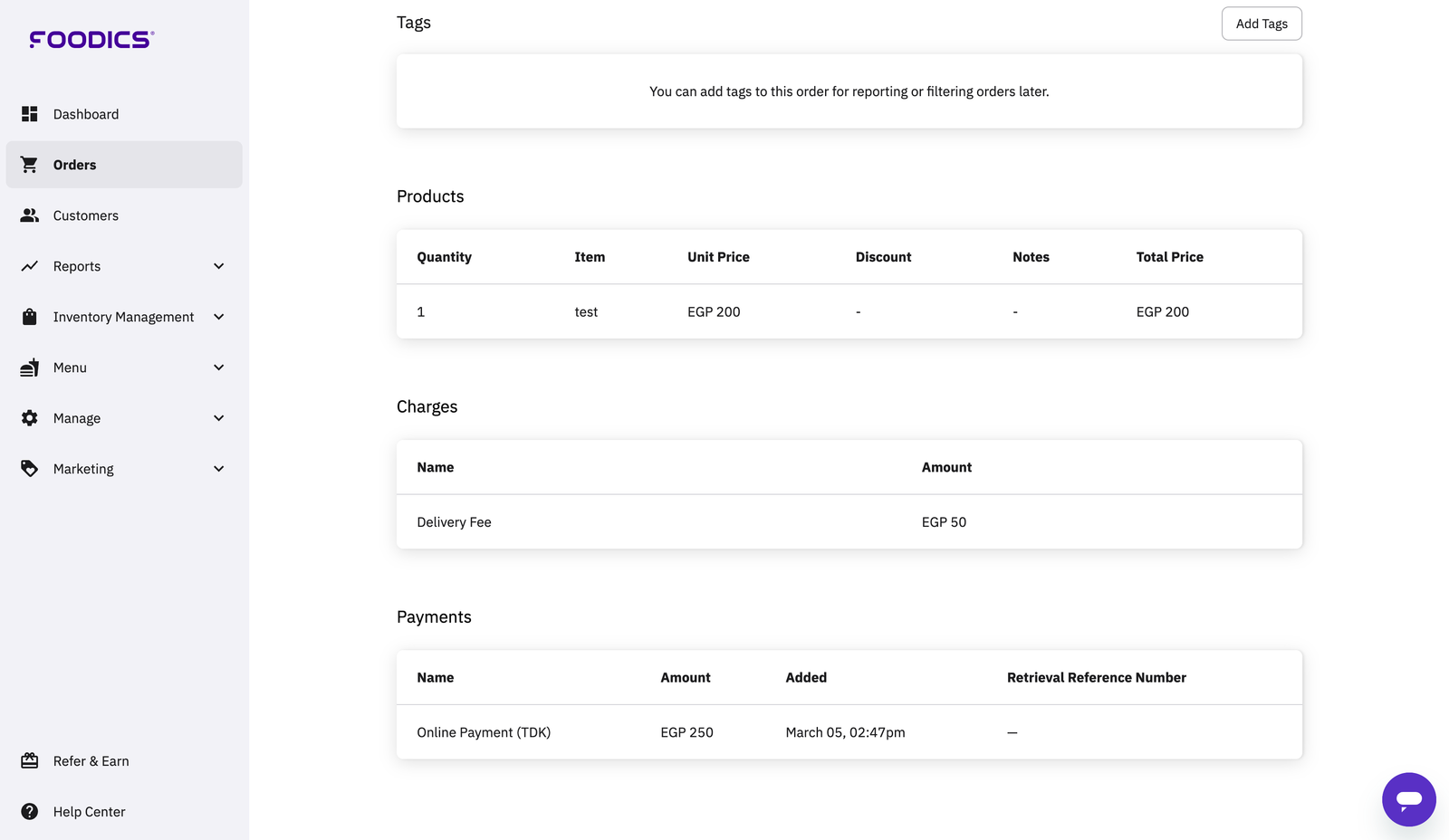1449x840 pixels.
Task: Click the EGP 250 payment amount
Action: pos(686,732)
